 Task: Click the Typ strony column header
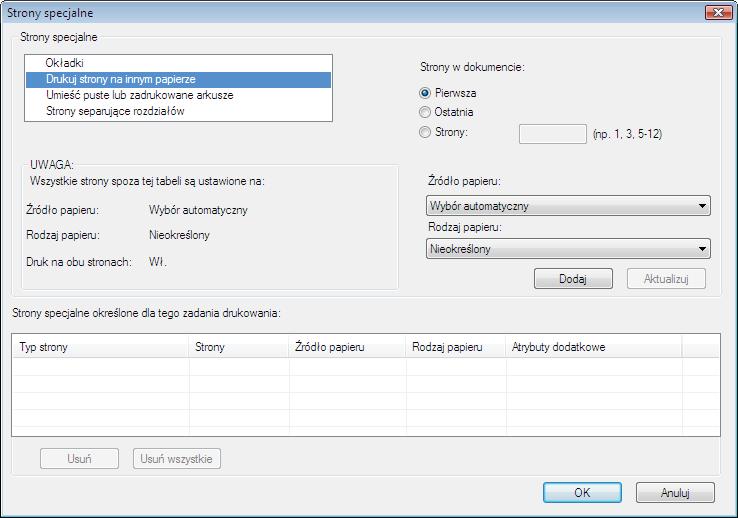[x=101, y=347]
